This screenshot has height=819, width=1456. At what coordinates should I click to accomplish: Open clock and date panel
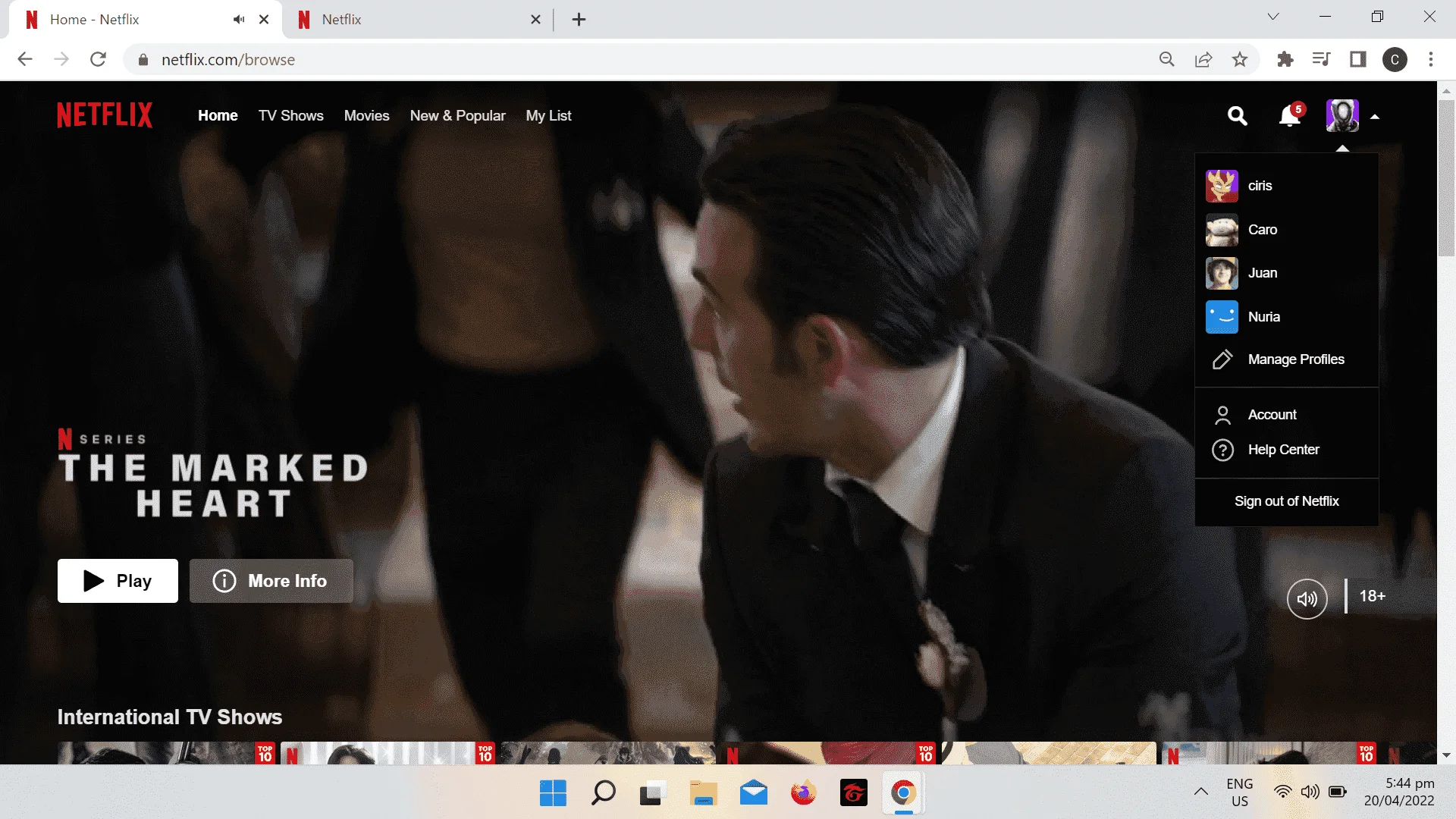pos(1399,792)
